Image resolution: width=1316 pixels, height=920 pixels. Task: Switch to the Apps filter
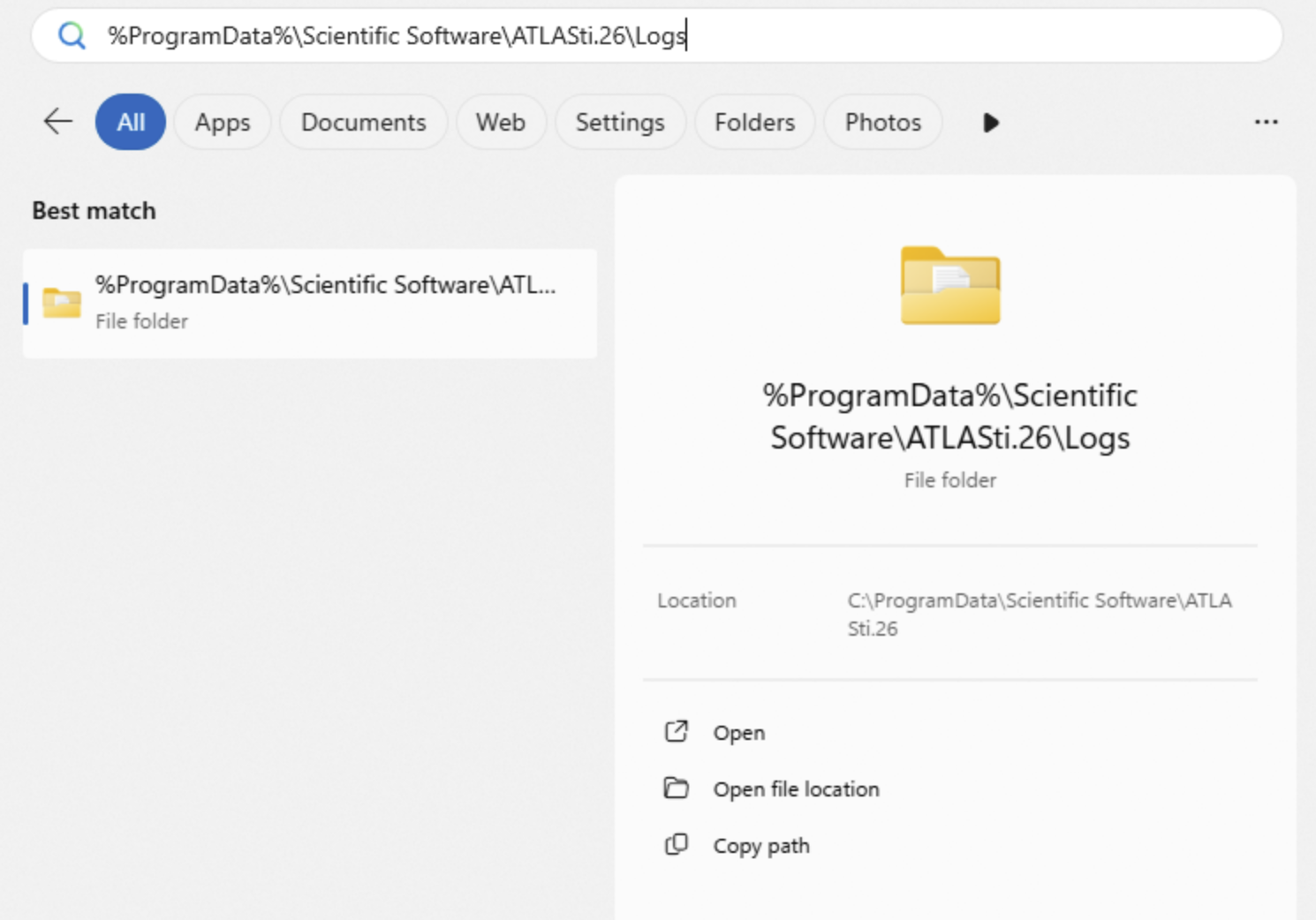pos(223,122)
